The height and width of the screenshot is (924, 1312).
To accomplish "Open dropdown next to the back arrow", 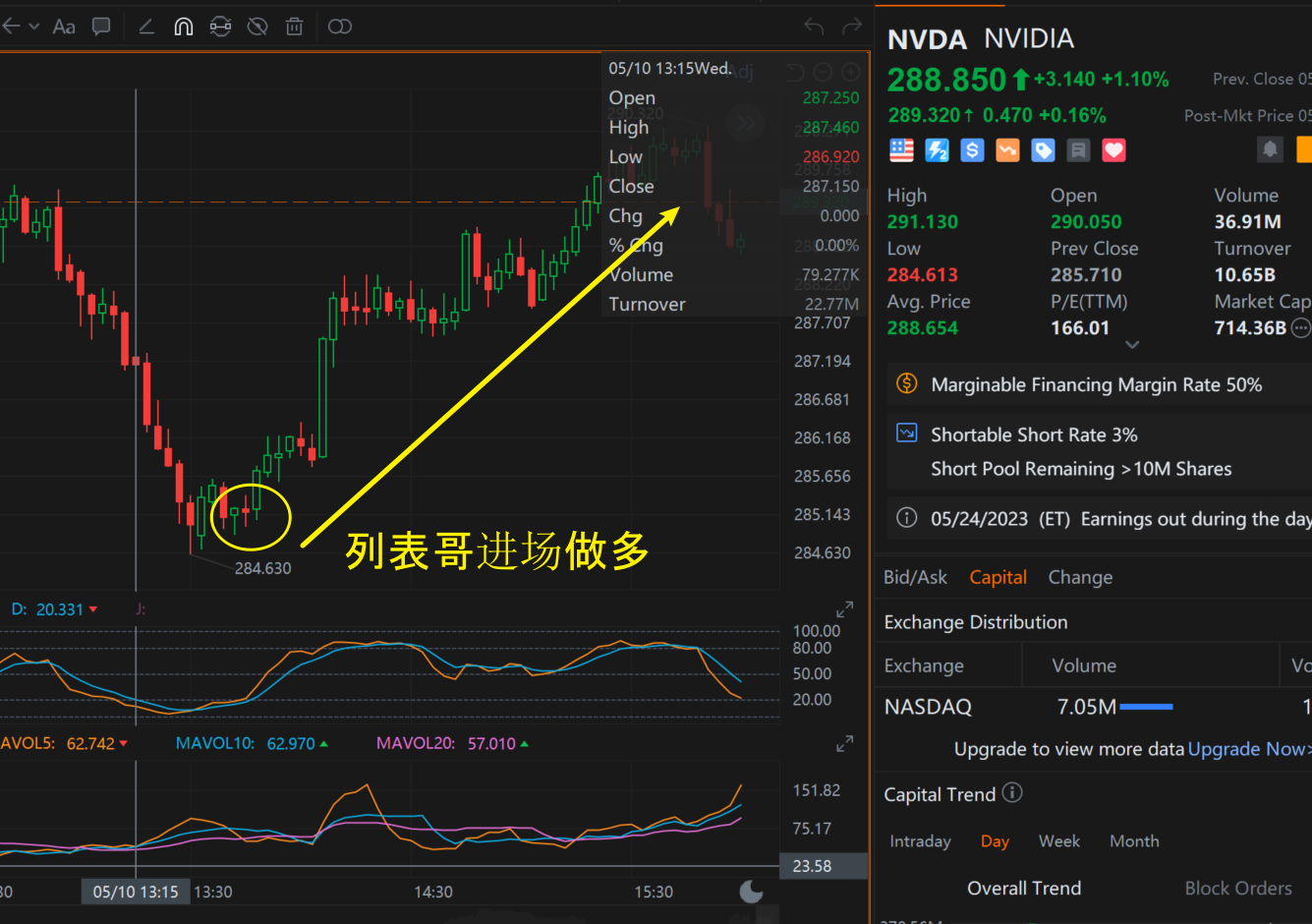I will click(x=33, y=27).
